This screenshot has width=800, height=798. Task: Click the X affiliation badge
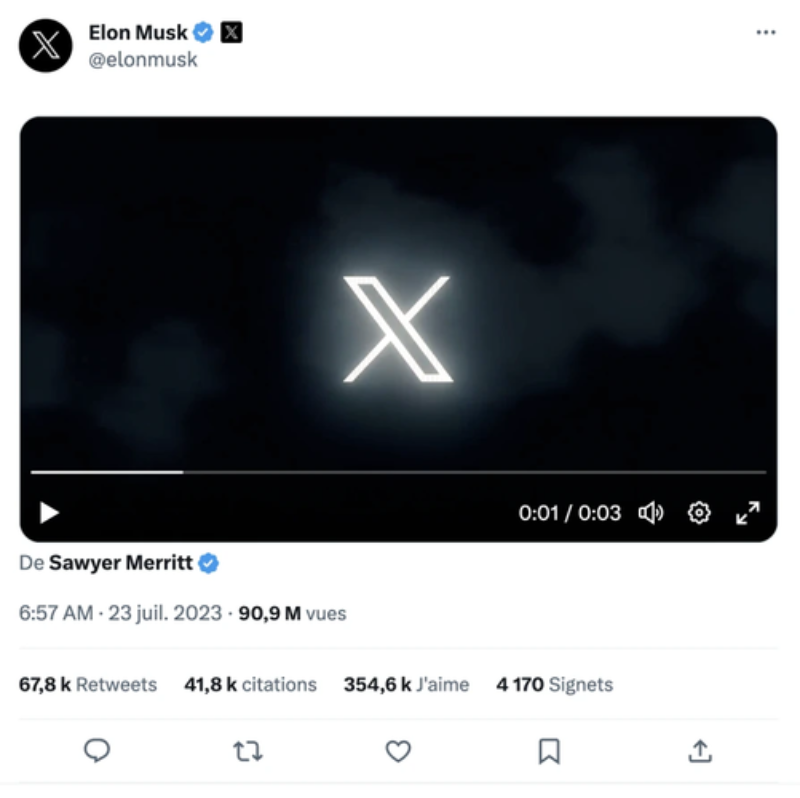pos(231,33)
